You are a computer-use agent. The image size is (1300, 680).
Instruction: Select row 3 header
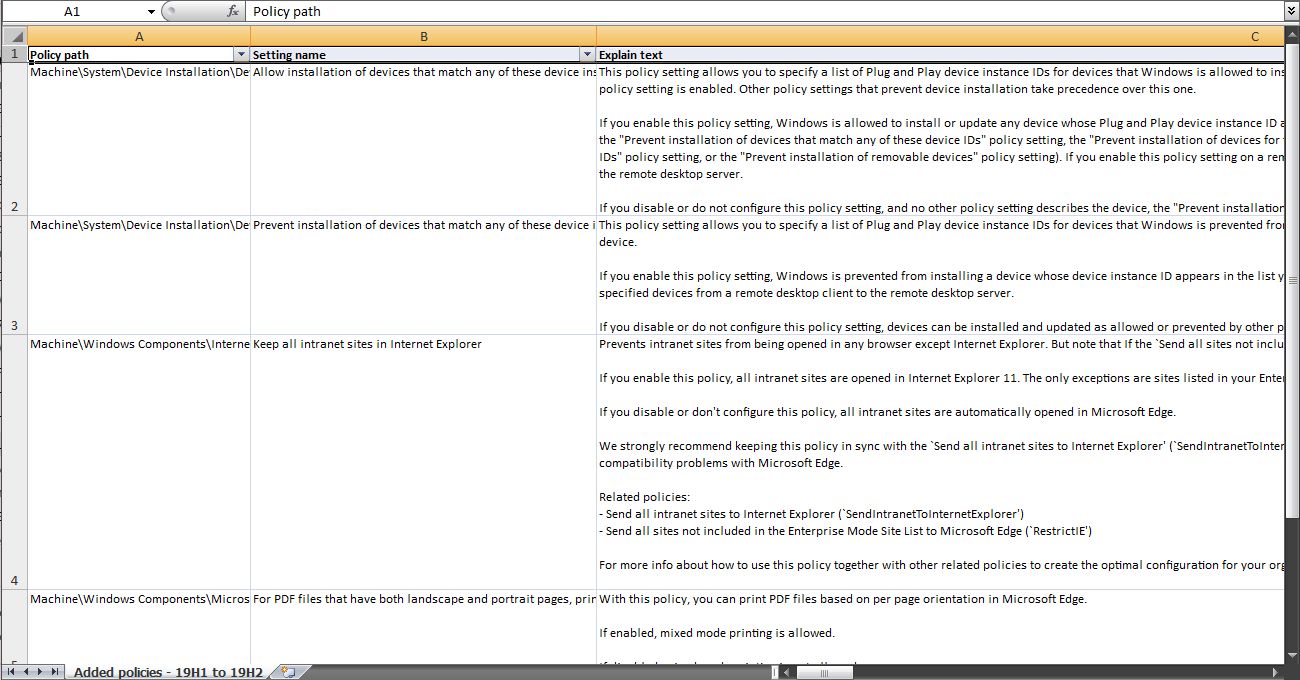(x=14, y=275)
